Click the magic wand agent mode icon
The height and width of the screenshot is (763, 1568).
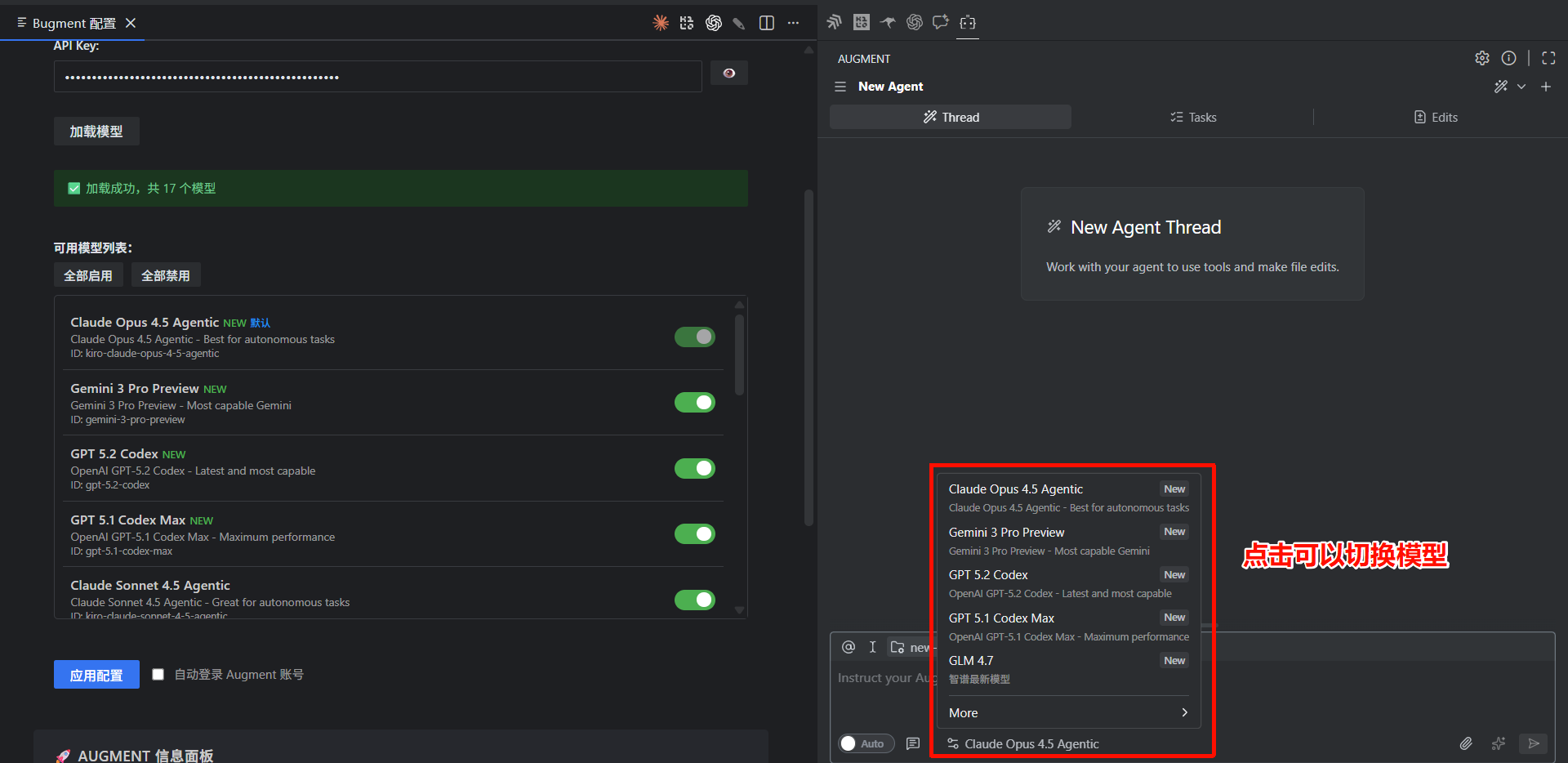pos(1501,87)
